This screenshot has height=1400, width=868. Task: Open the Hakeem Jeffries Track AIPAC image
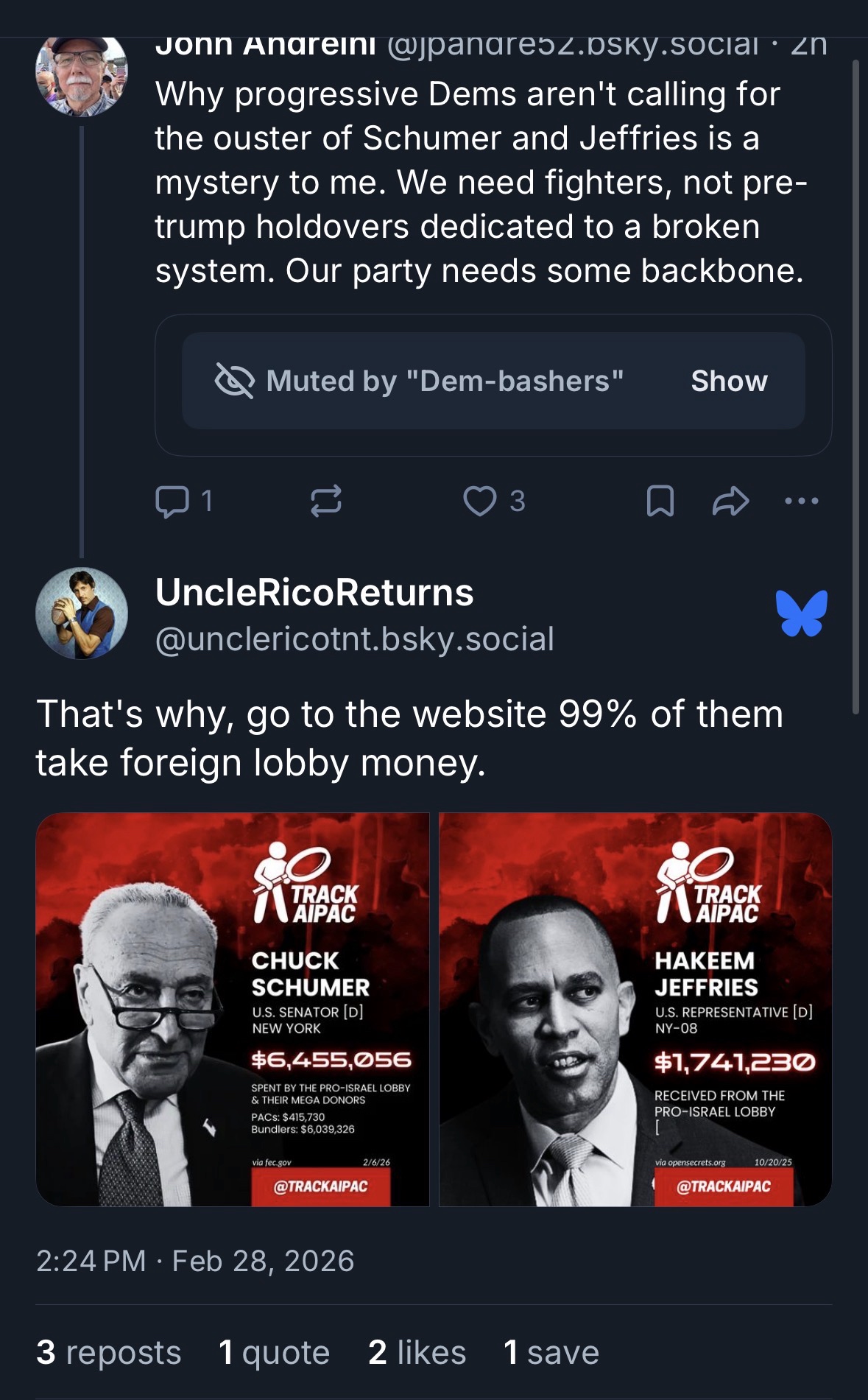[x=635, y=1009]
